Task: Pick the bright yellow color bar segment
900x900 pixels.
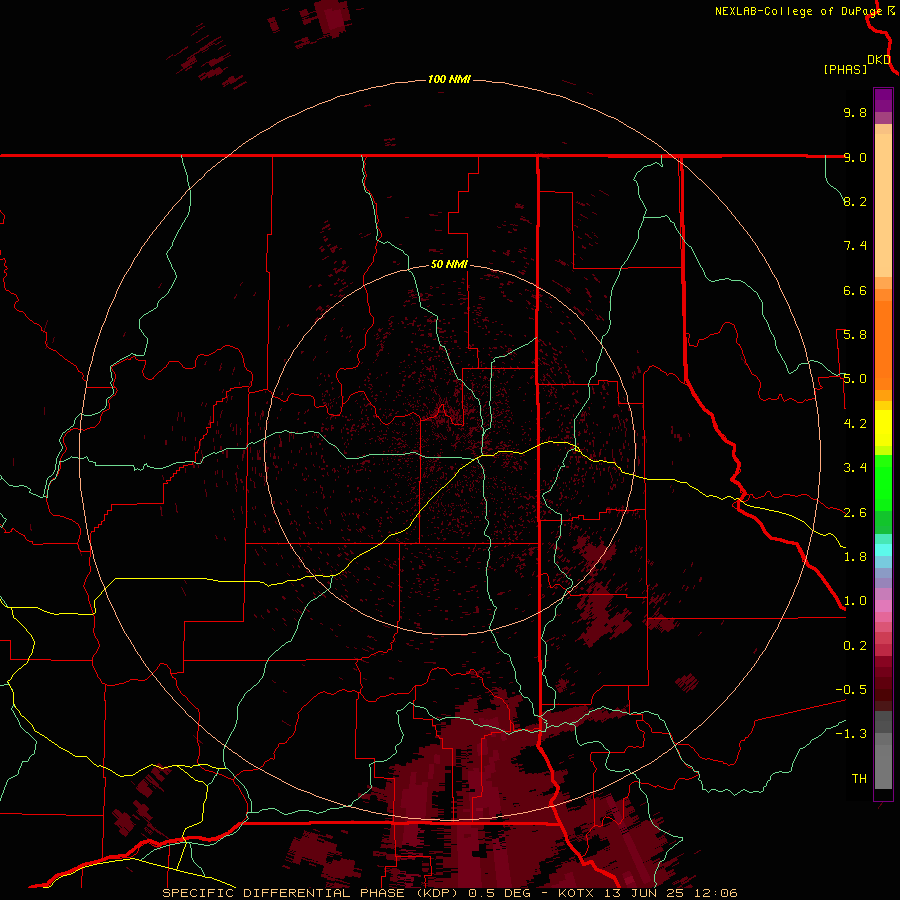Action: coord(883,428)
